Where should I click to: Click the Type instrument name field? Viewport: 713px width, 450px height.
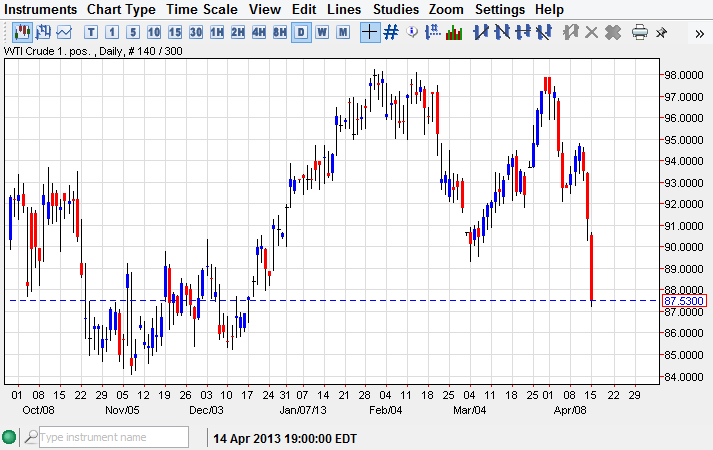[x=114, y=437]
